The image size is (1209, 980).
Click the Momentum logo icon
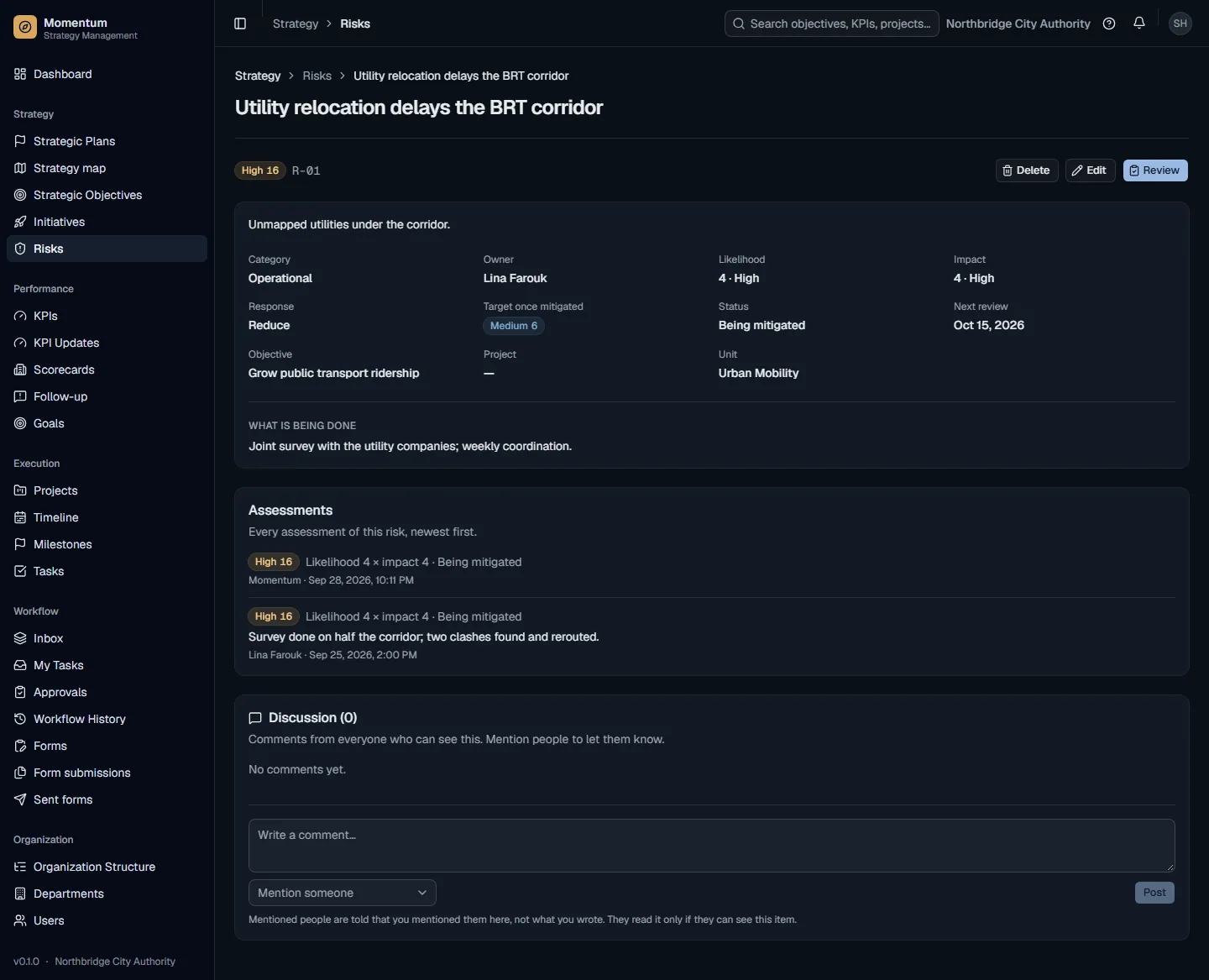click(25, 28)
